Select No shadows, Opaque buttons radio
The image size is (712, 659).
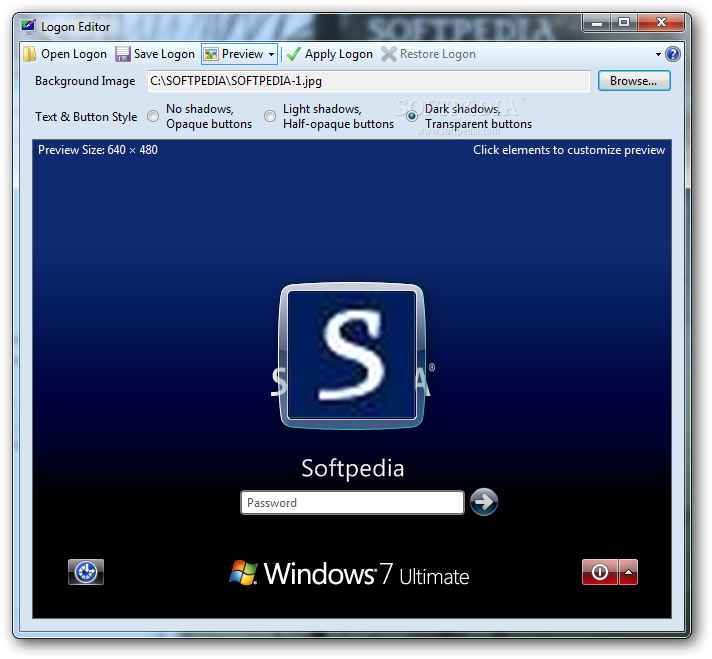[x=153, y=116]
